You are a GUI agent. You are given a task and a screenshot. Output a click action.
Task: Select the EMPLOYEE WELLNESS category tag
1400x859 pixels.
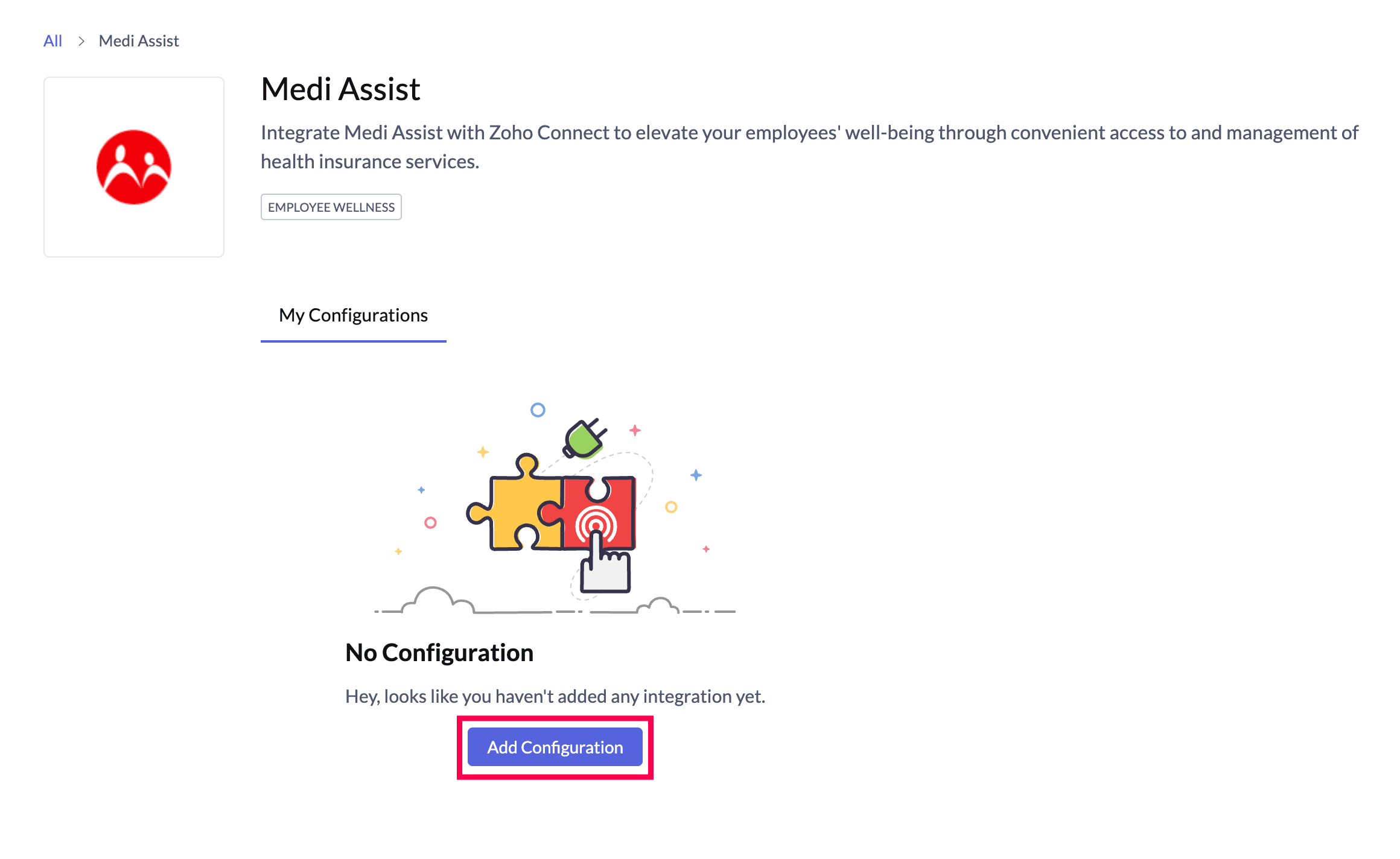(x=331, y=207)
